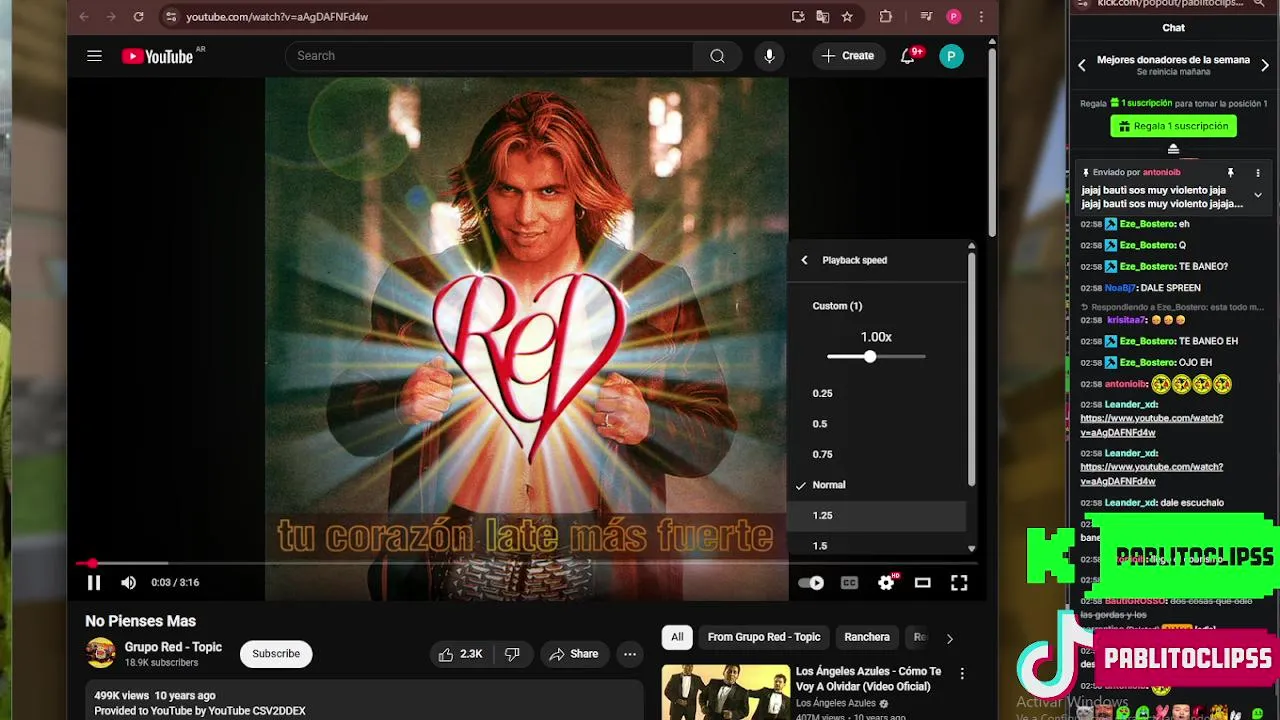Screen dimensions: 1280x720
Task: Open the YouTube account avatar menu
Action: 951,56
